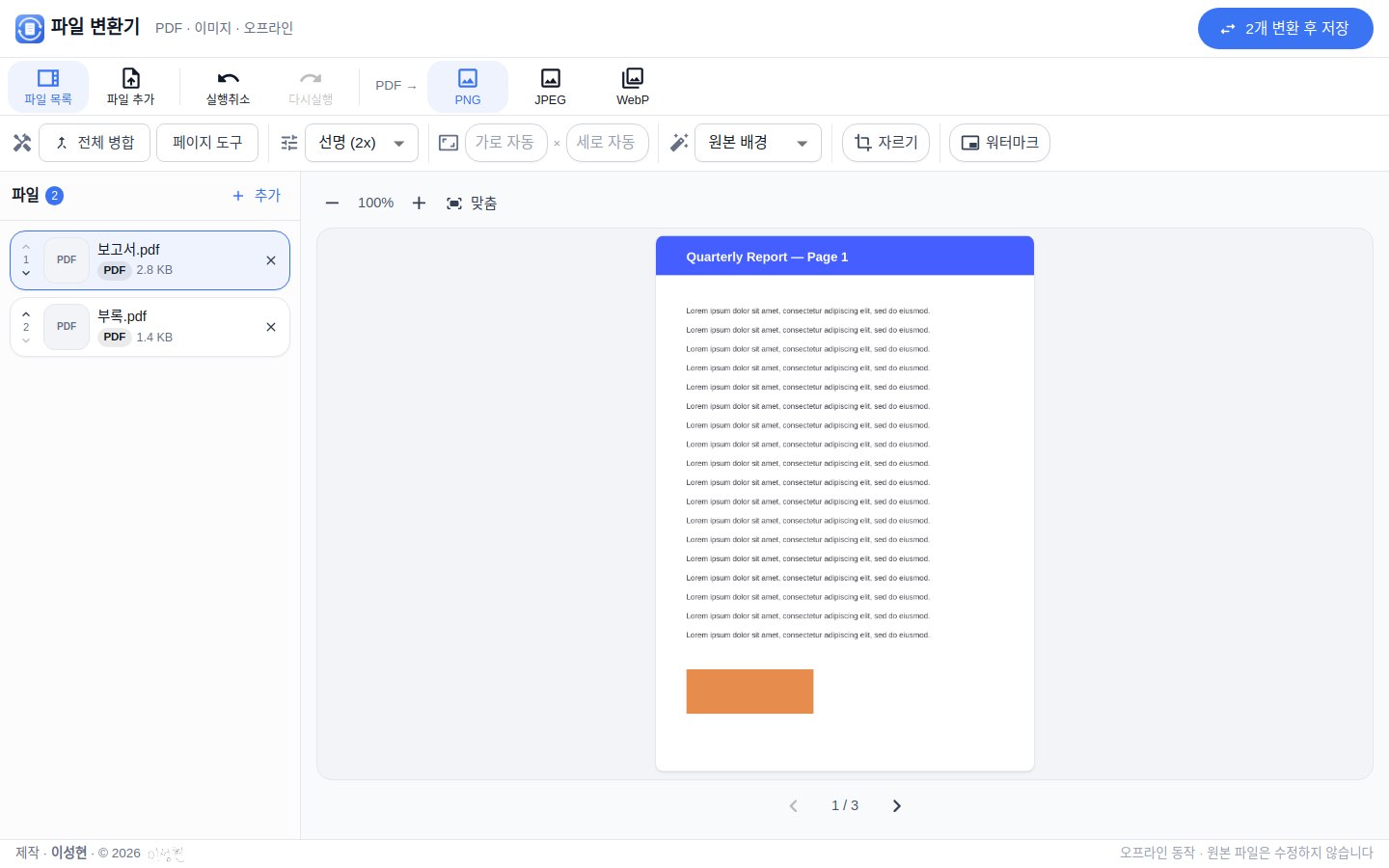Image resolution: width=1389 pixels, height=868 pixels.
Task: Focus the 세로 자동 height field
Action: [608, 143]
